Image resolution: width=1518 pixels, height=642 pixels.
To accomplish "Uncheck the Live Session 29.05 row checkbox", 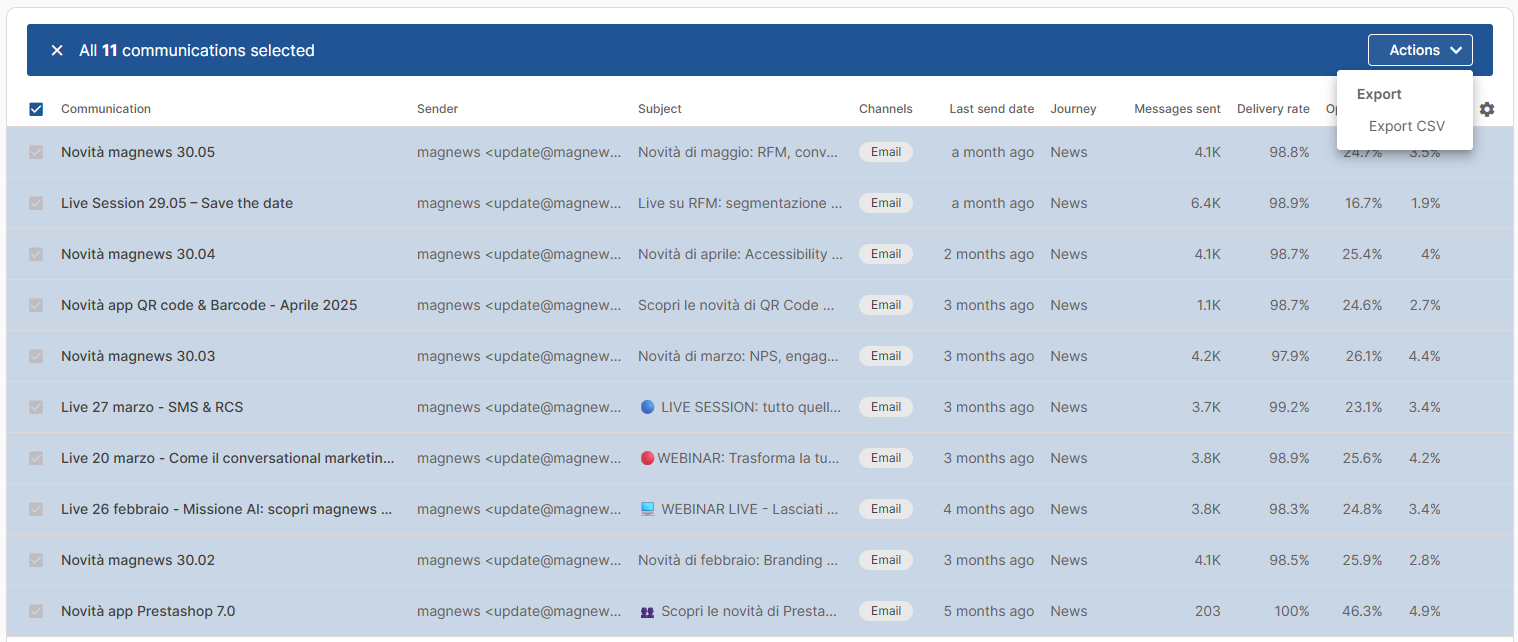I will 36,203.
